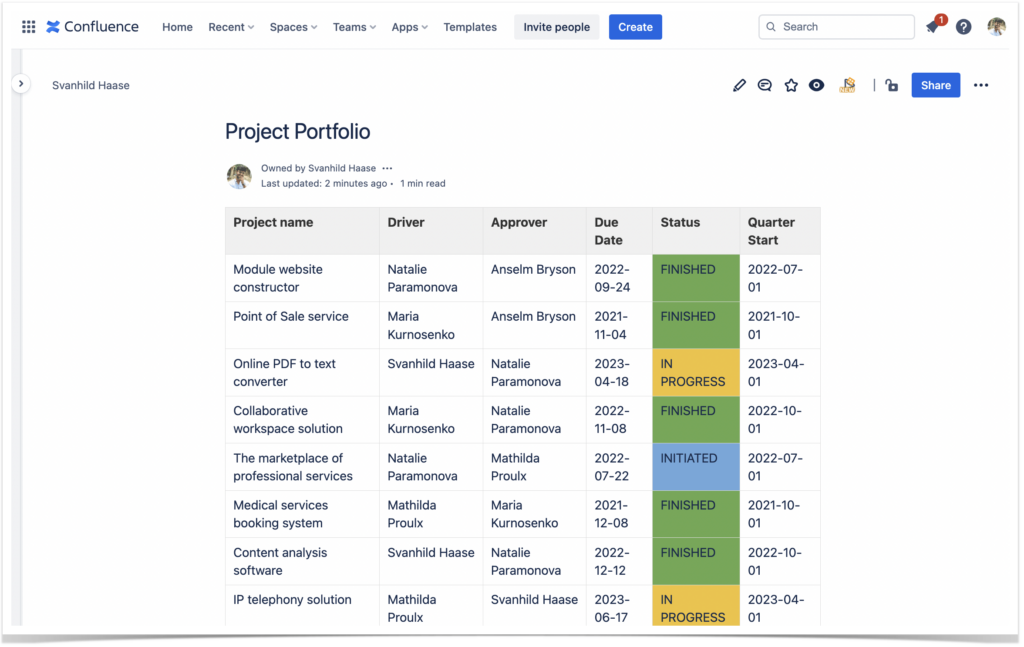Open Templates in the top navigation
1024x647 pixels.
click(x=470, y=27)
